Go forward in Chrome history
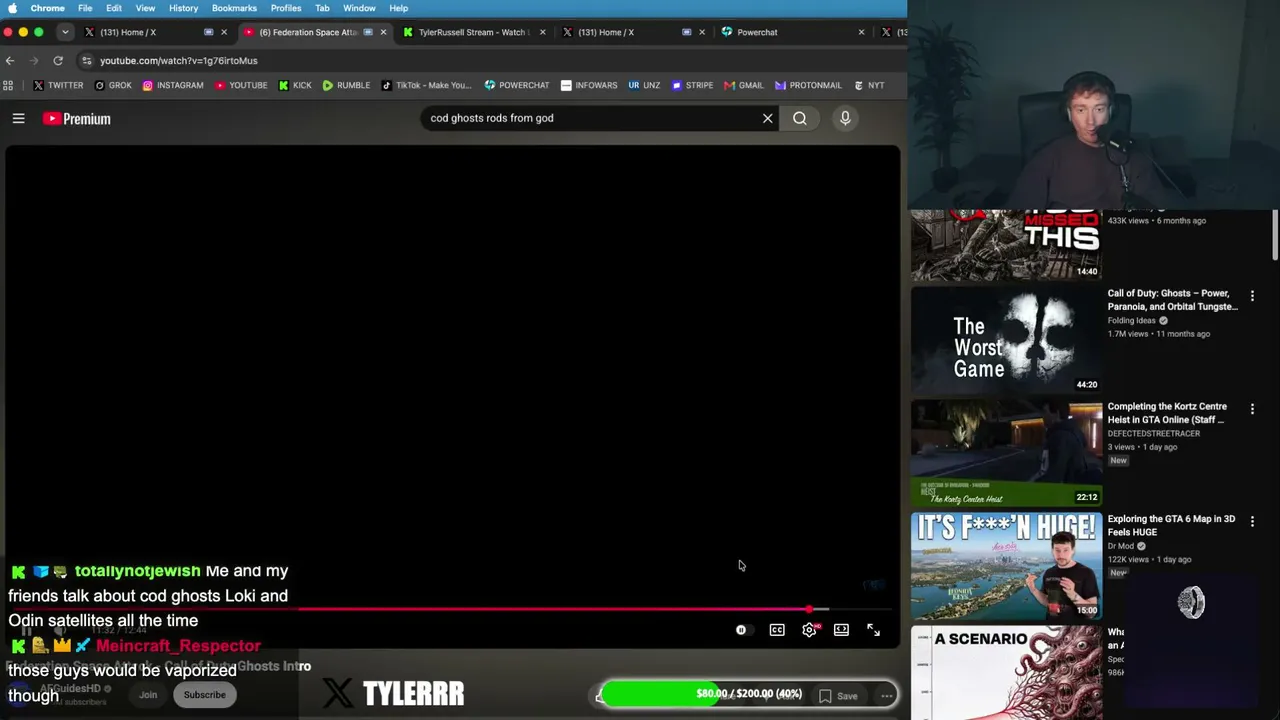 pos(34,60)
